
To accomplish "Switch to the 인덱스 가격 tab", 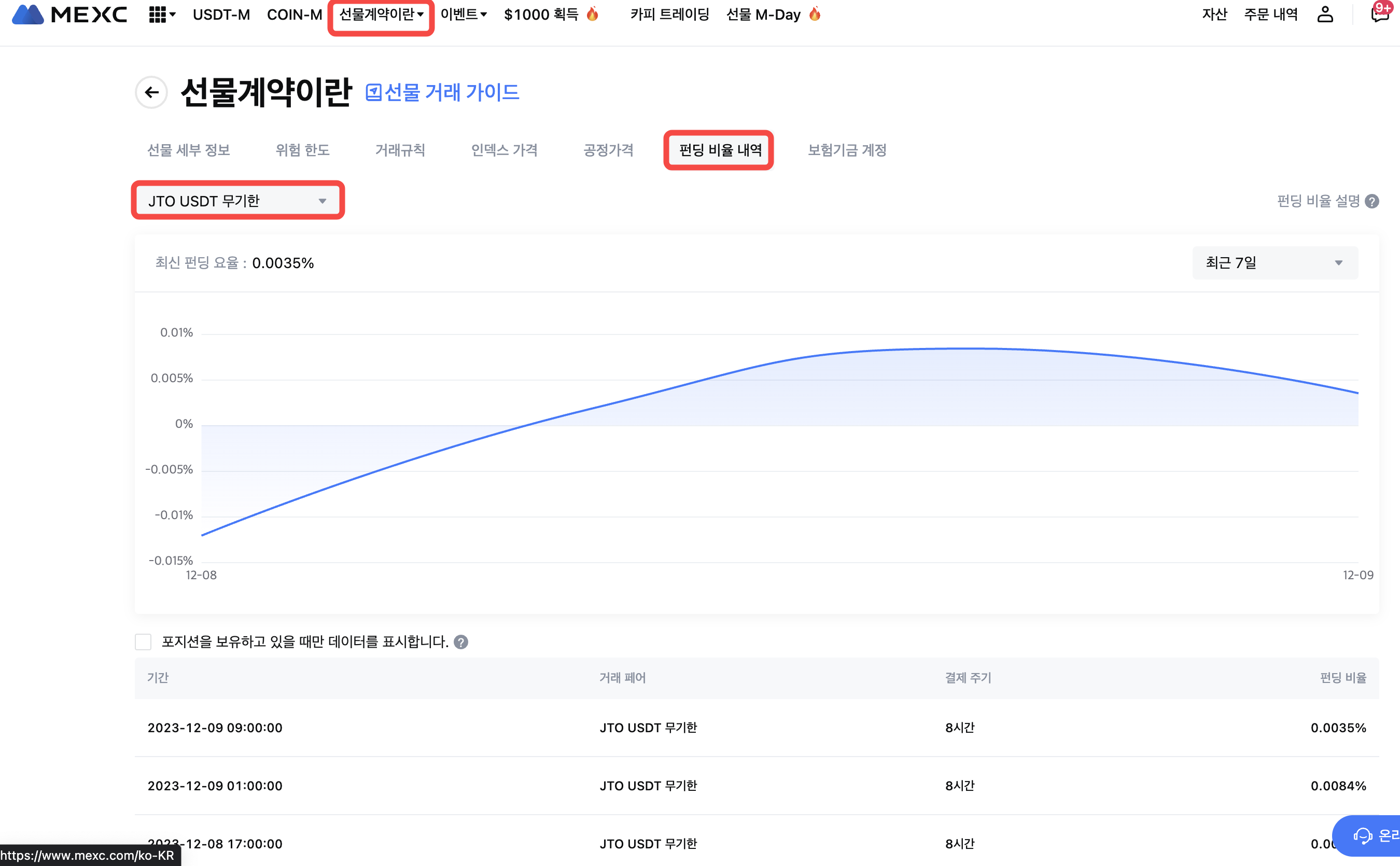I will coord(505,150).
